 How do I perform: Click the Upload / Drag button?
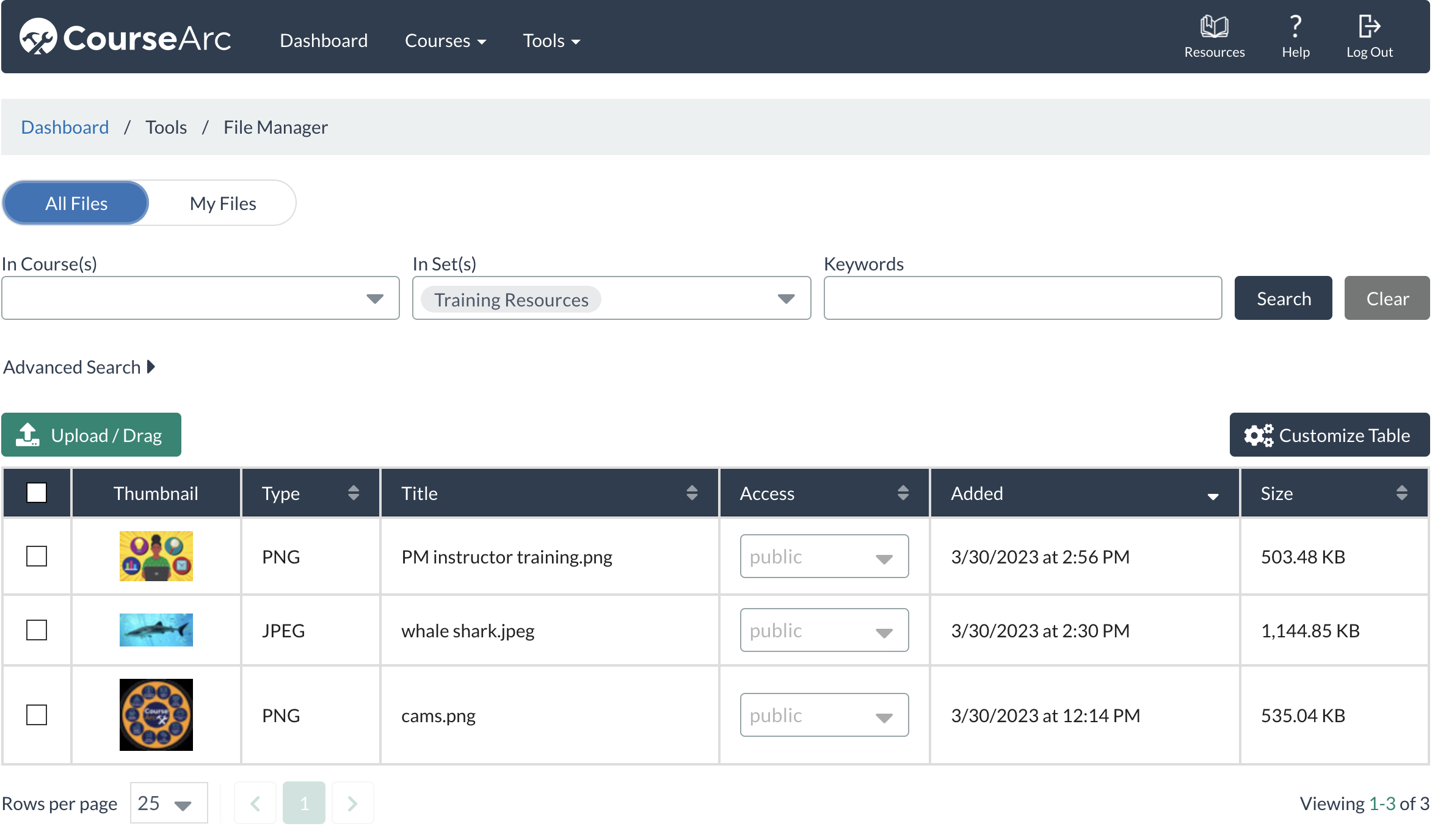tap(92, 435)
